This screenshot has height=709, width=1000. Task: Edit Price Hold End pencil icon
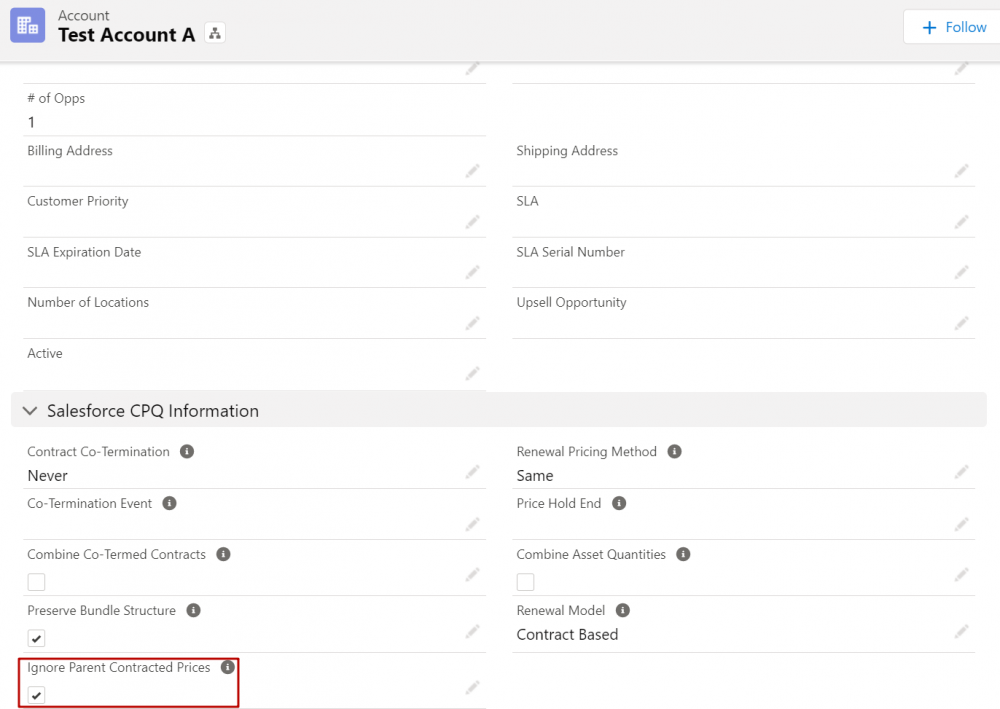[x=961, y=524]
